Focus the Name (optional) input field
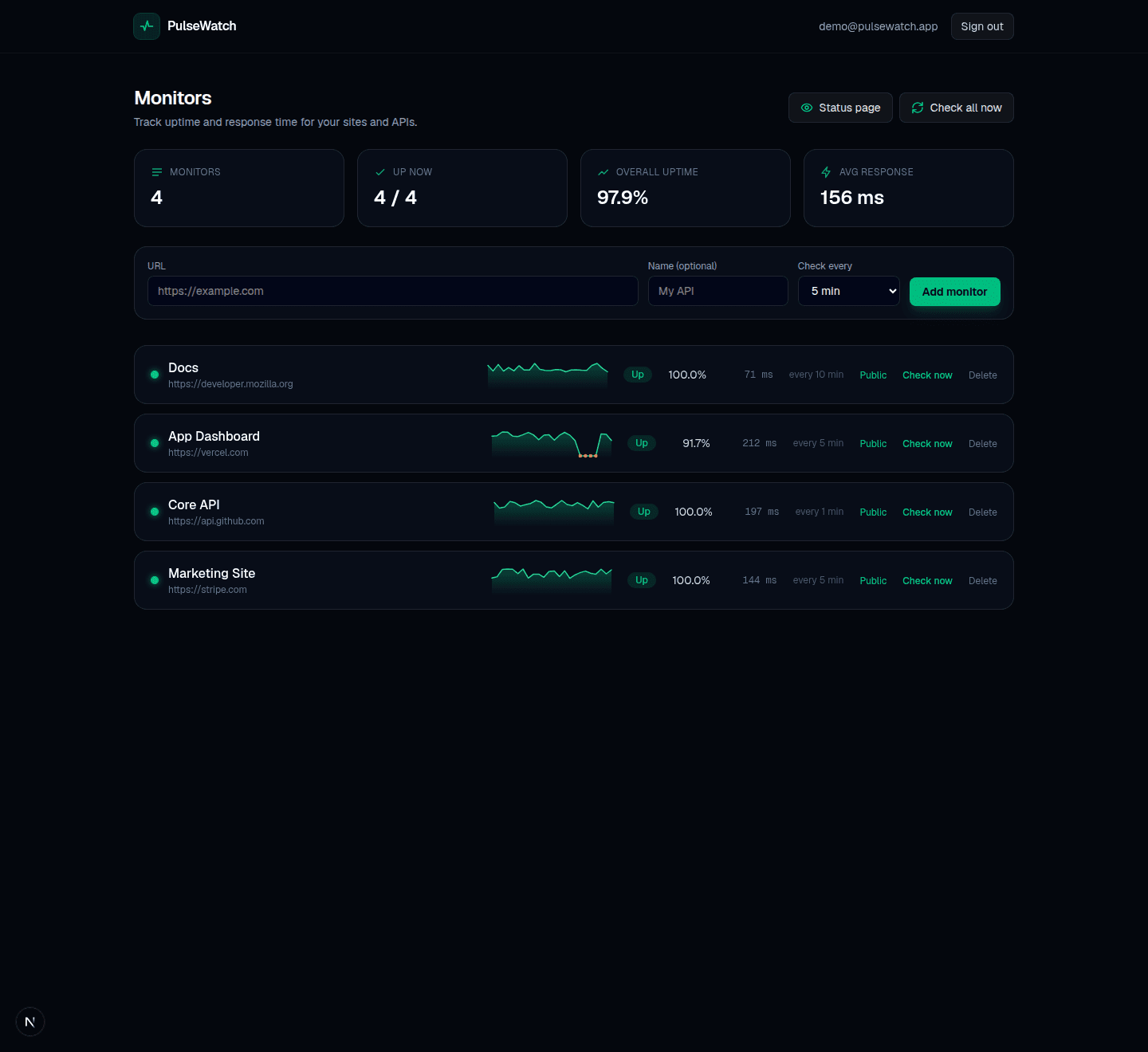The image size is (1148, 1052). point(718,291)
